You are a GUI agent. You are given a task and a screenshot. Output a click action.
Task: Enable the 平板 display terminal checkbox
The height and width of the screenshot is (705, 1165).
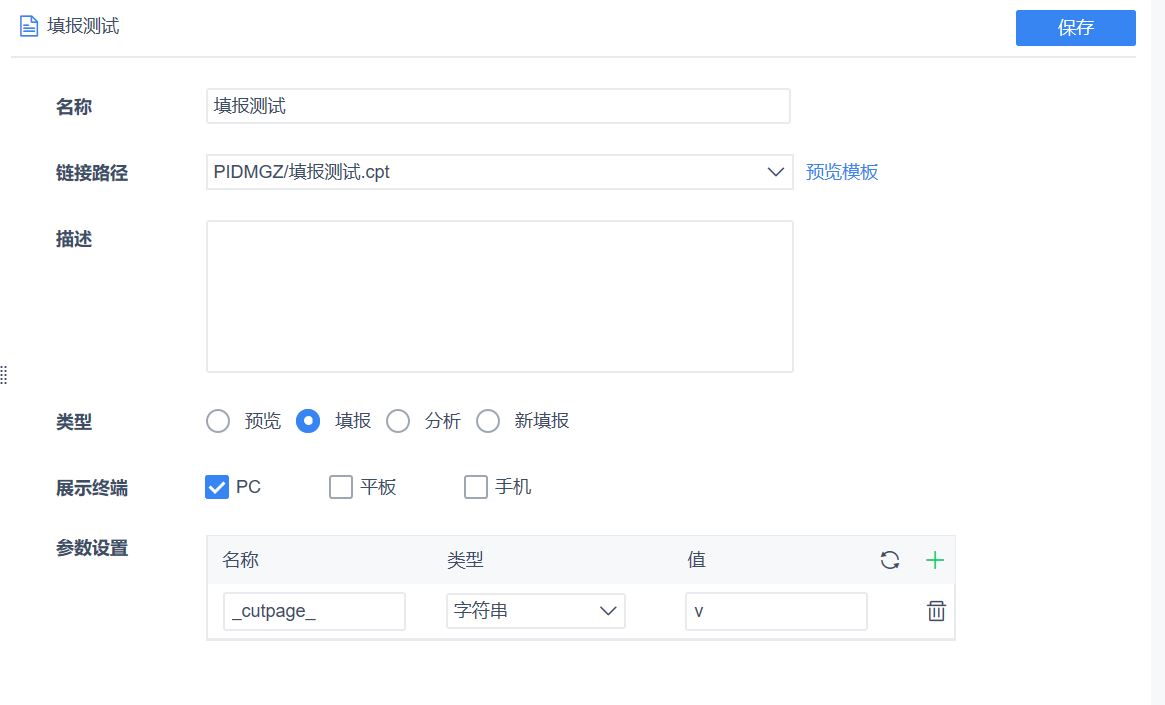340,487
